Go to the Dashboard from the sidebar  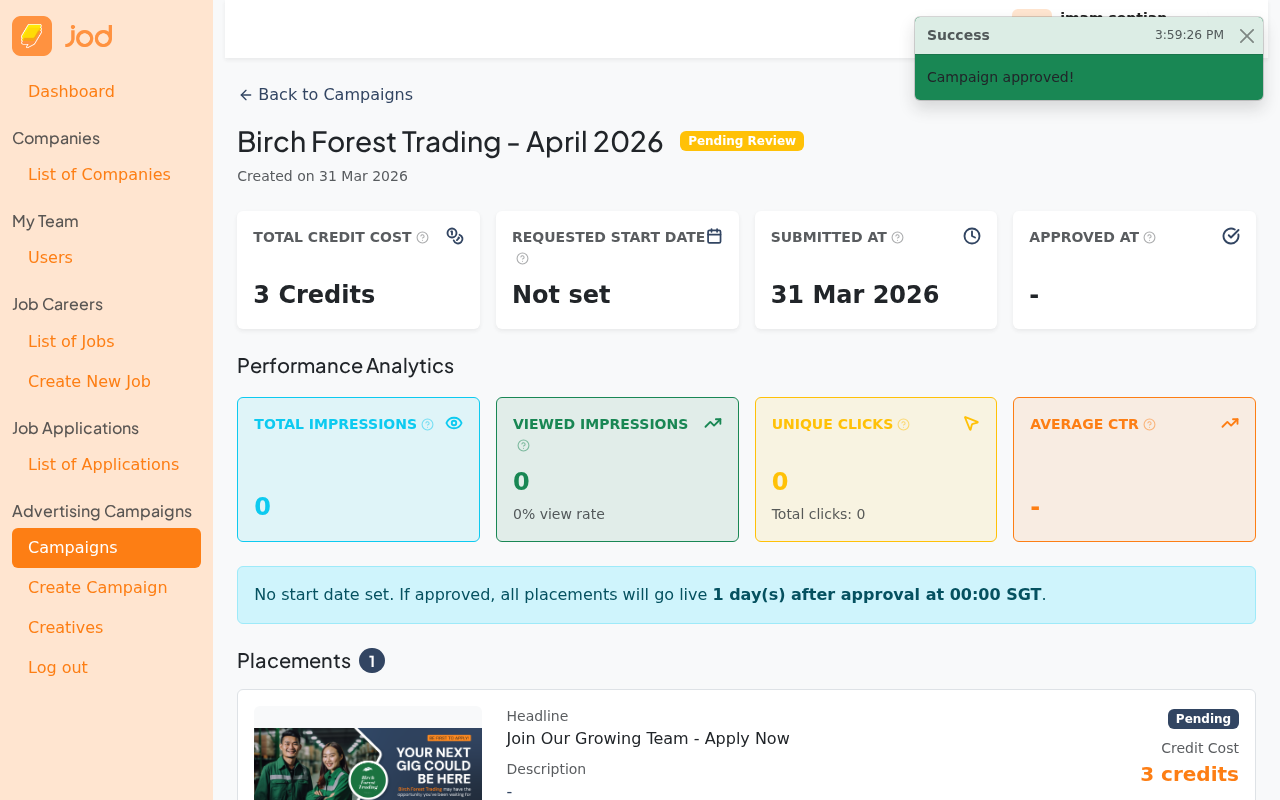(71, 91)
